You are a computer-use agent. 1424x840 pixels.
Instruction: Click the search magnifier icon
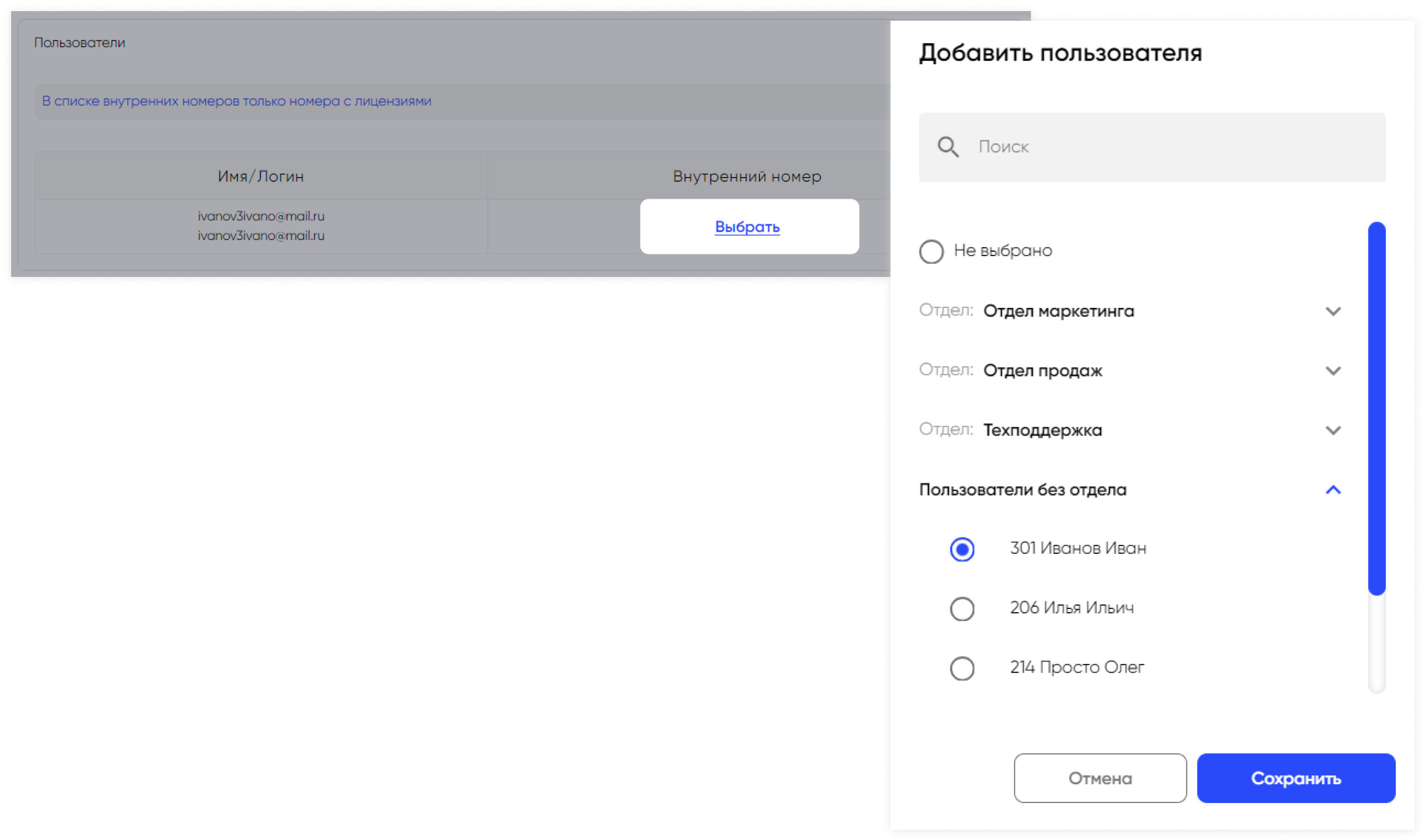tap(948, 147)
